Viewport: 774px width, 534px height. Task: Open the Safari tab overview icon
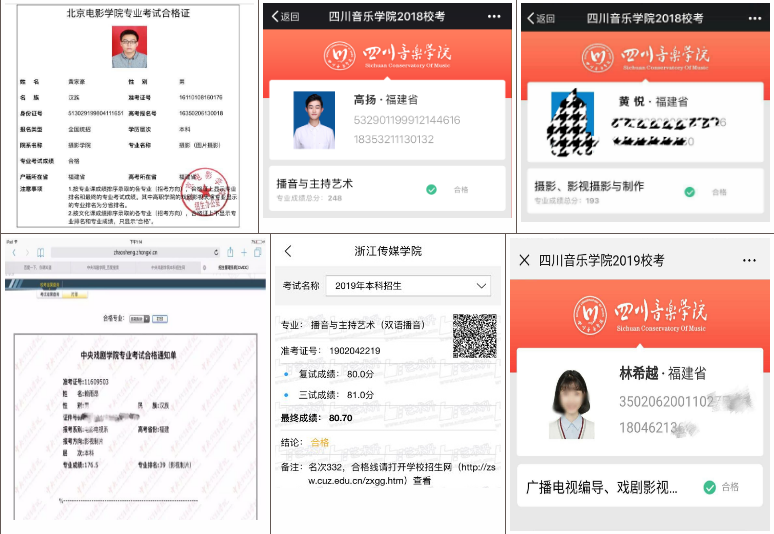(258, 253)
